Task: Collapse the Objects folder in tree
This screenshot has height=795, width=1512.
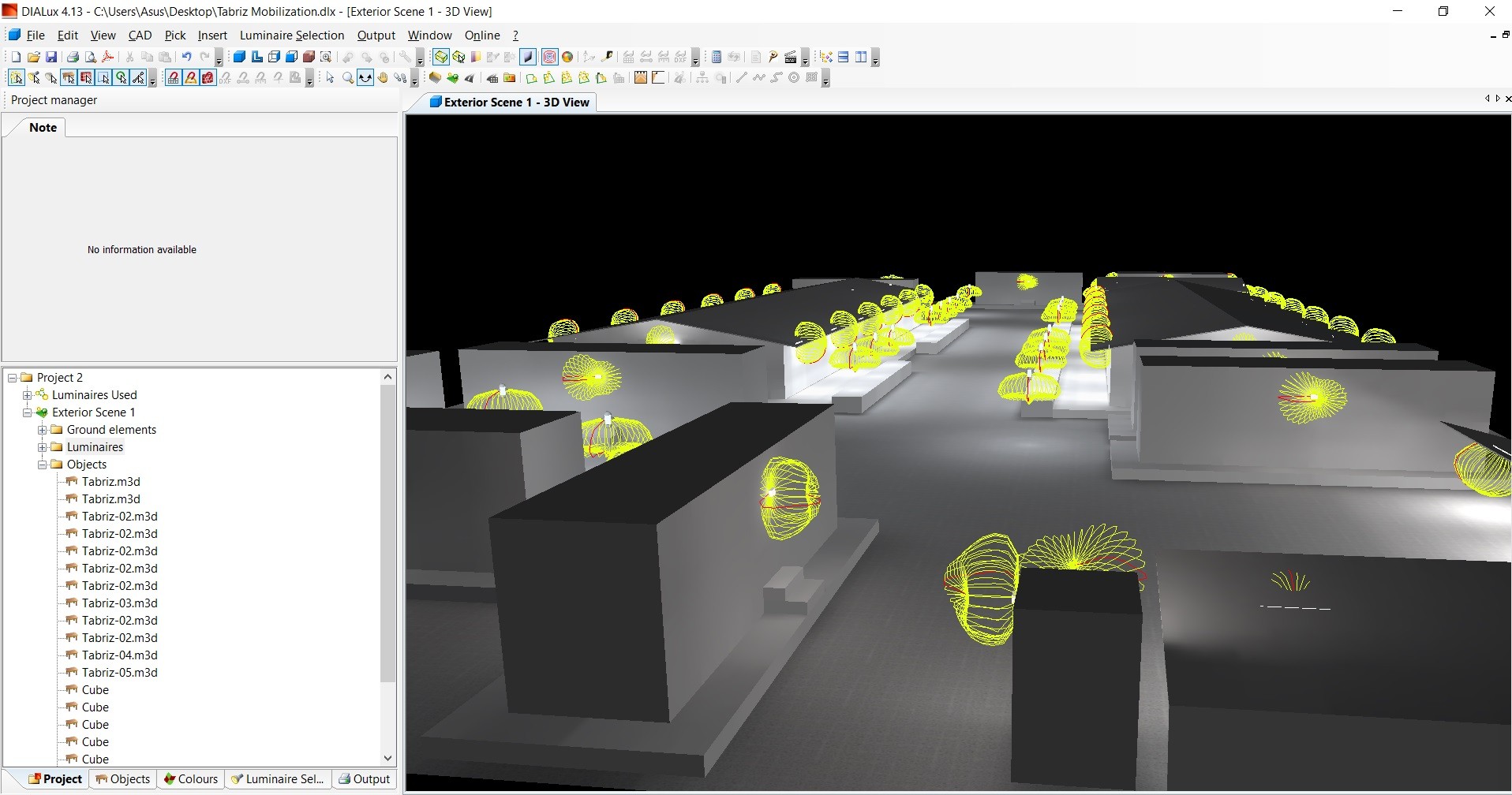Action: coord(43,465)
